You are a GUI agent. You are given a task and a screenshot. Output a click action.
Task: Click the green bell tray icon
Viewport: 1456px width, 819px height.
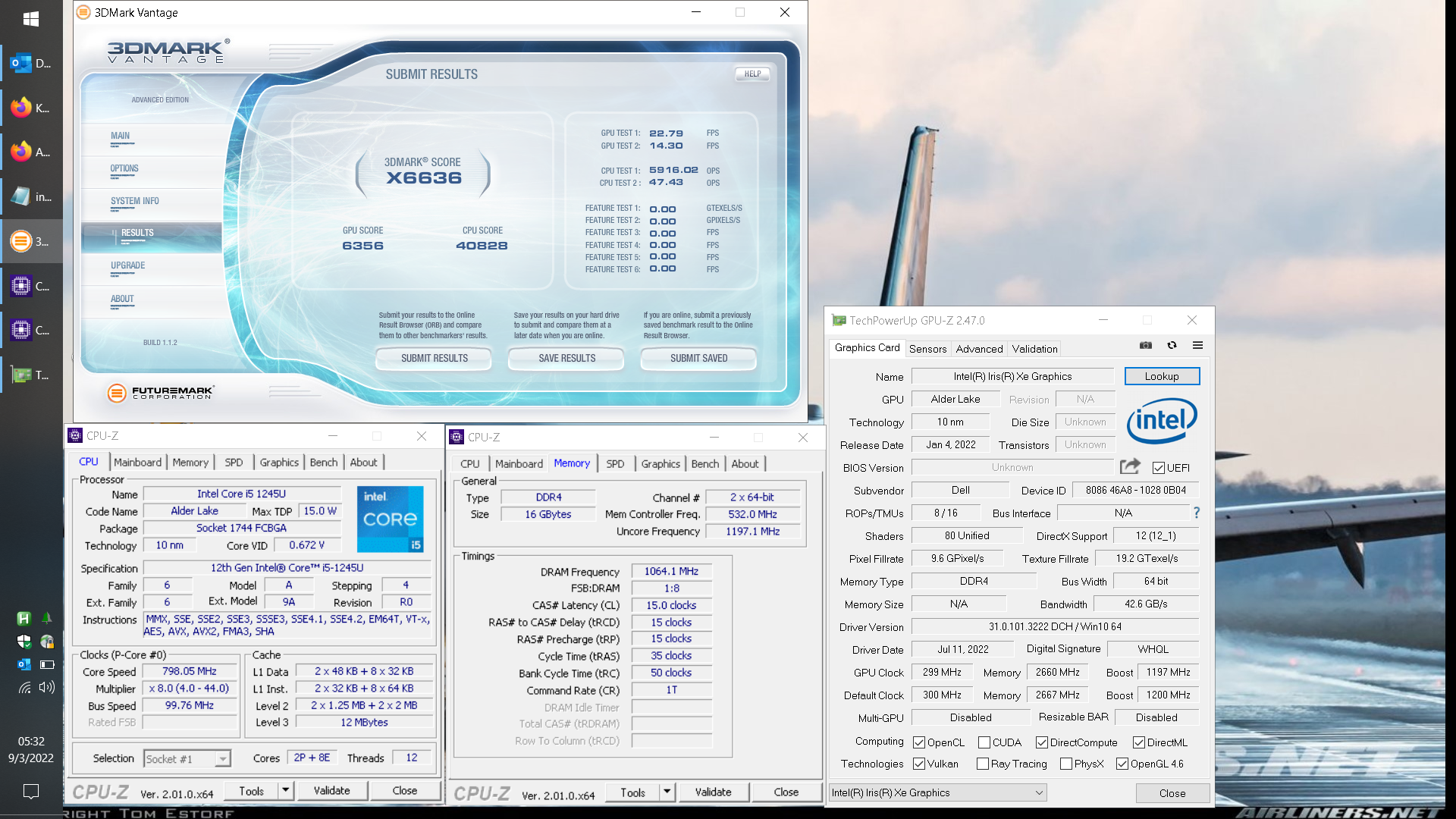tap(46, 618)
